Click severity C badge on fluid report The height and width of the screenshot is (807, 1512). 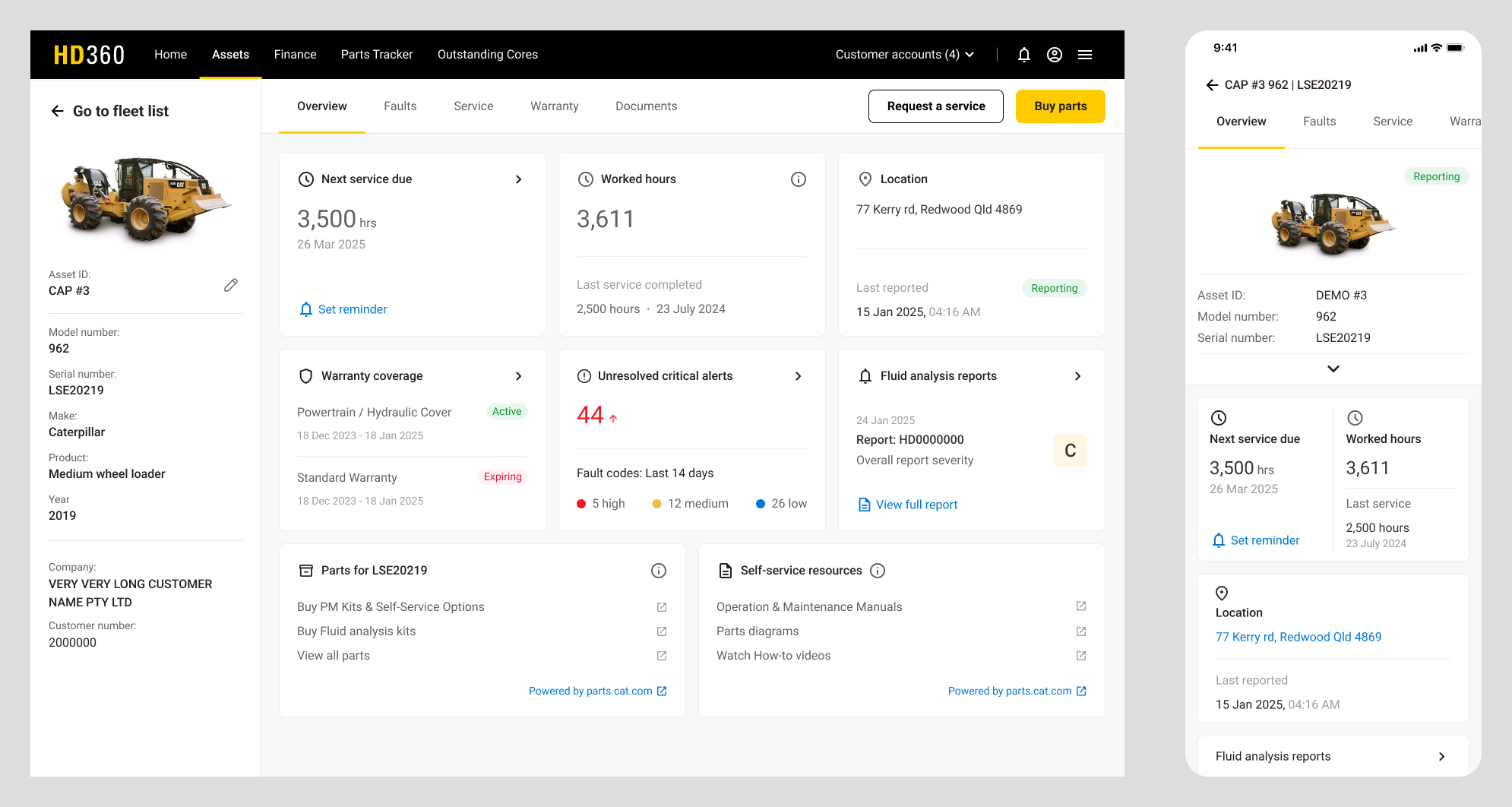coord(1071,451)
